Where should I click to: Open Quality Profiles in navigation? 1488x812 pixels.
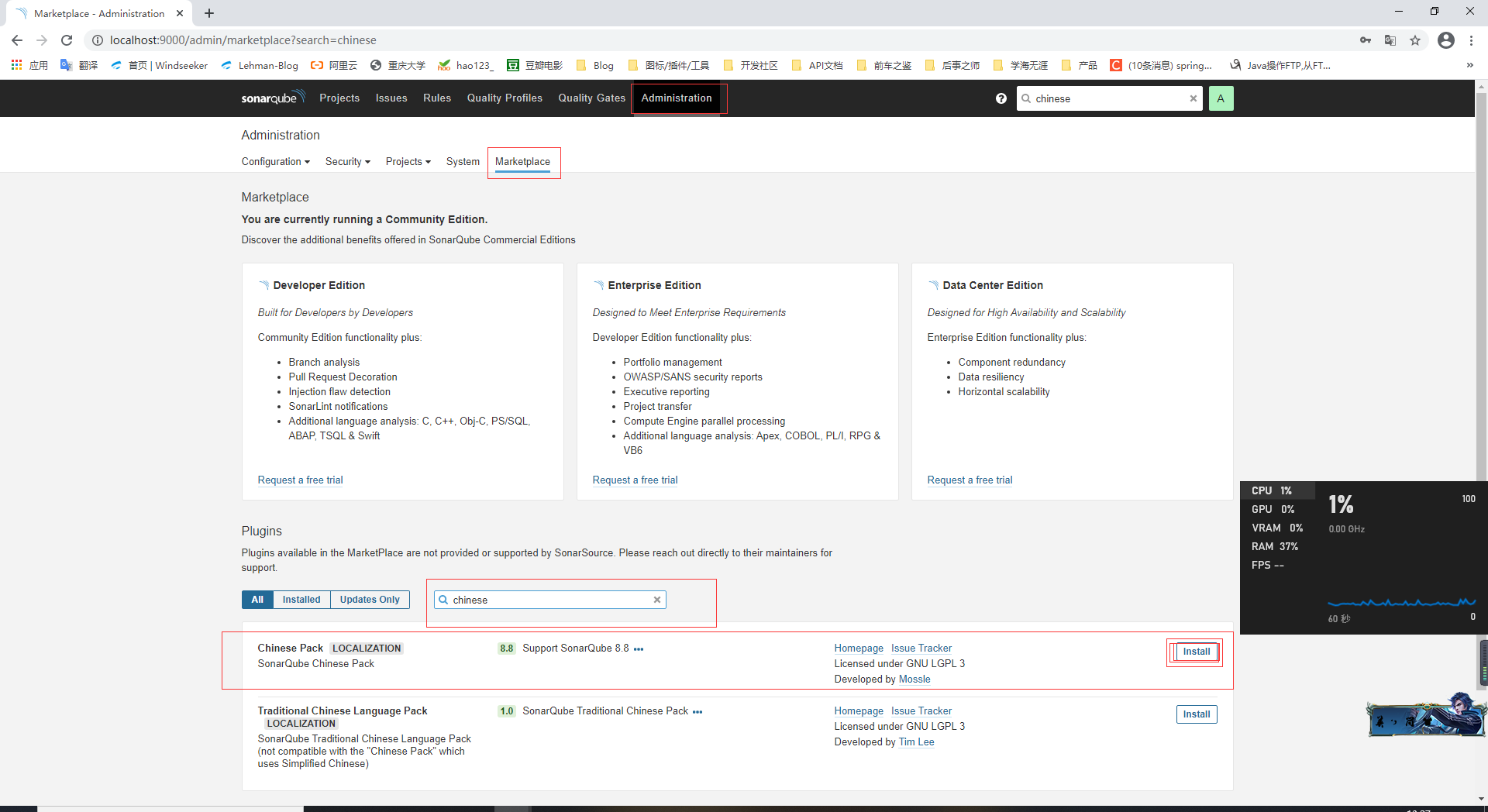point(505,98)
